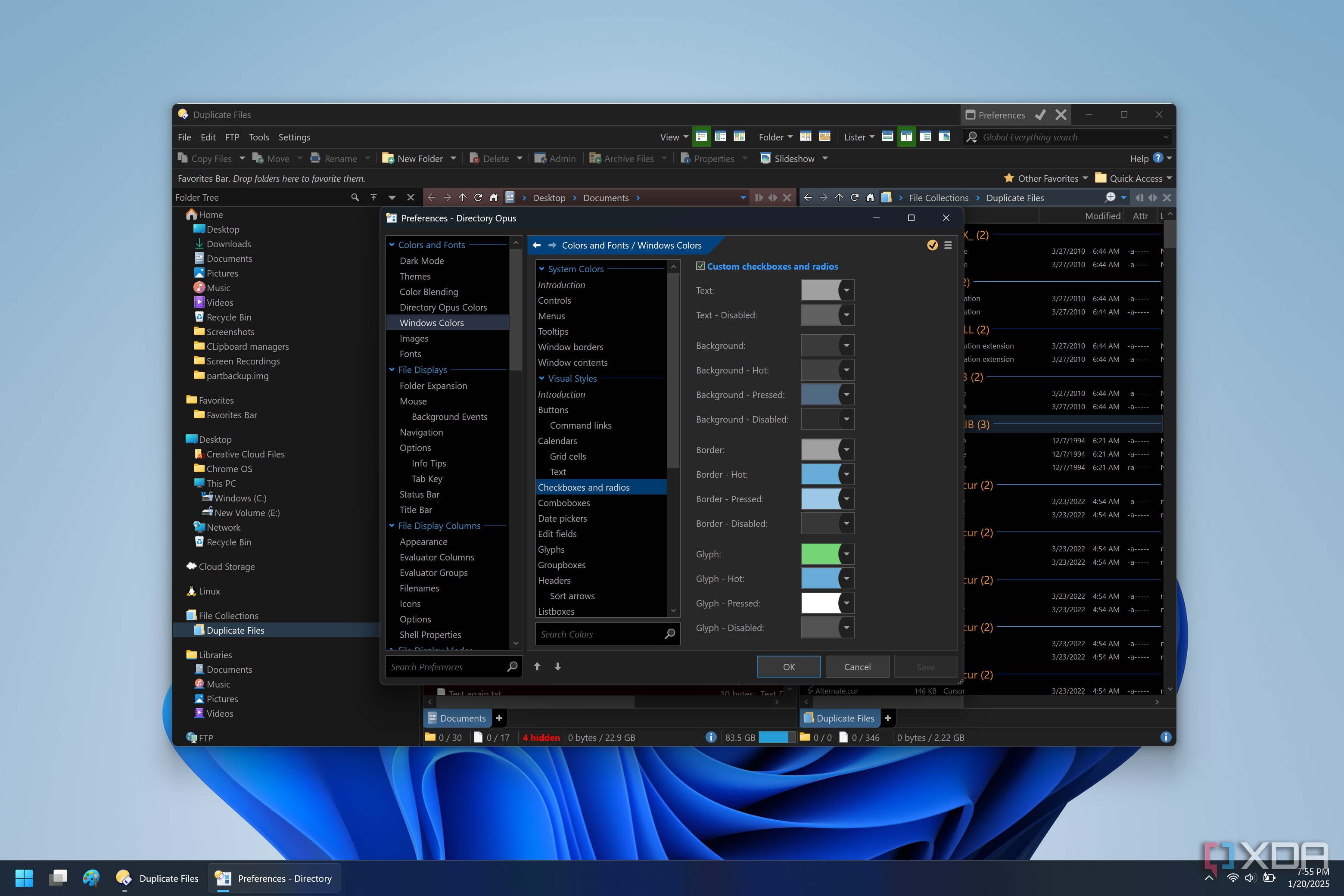
Task: Click the orange checkmark icon in Preferences header
Action: (932, 245)
